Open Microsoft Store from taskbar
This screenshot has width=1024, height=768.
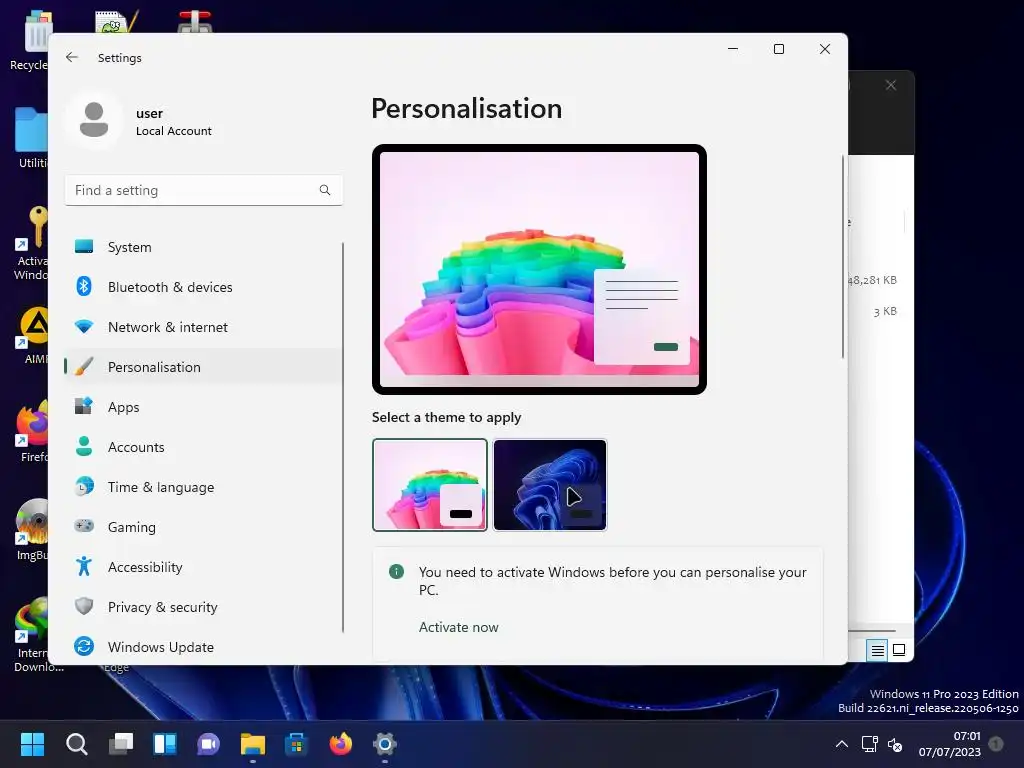click(x=296, y=744)
